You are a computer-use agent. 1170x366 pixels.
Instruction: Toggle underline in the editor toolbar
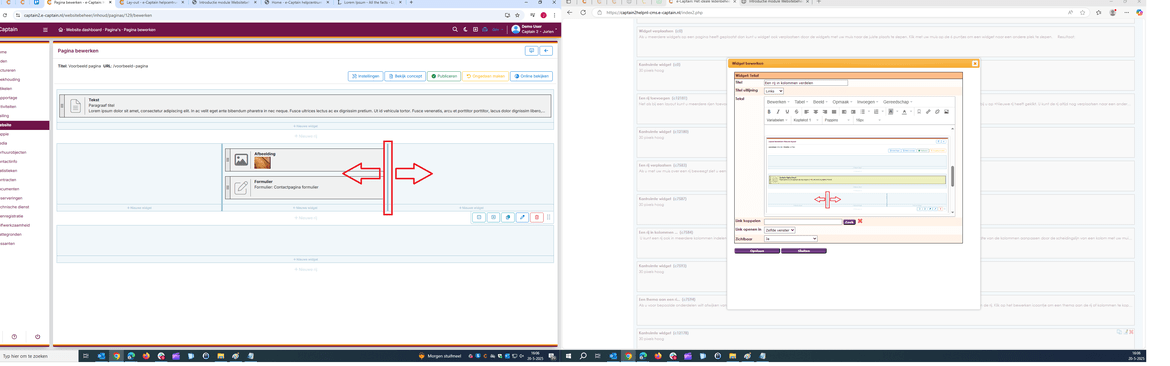pos(787,112)
